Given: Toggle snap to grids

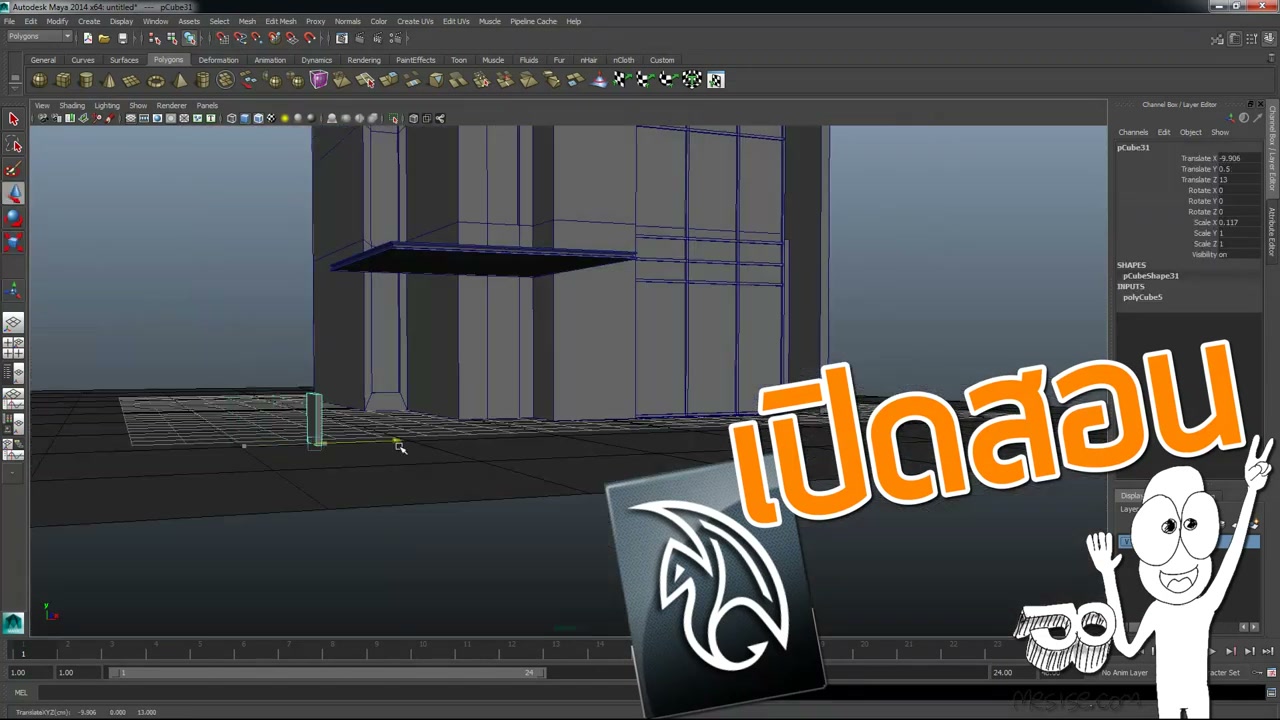Looking at the screenshot, I should click(222, 38).
